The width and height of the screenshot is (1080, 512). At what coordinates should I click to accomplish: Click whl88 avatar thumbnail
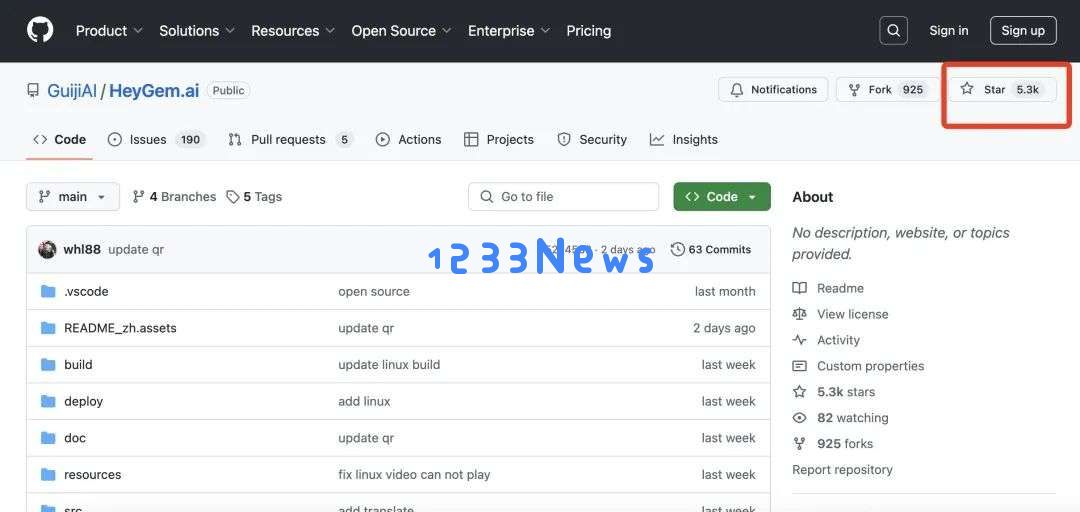tap(48, 249)
